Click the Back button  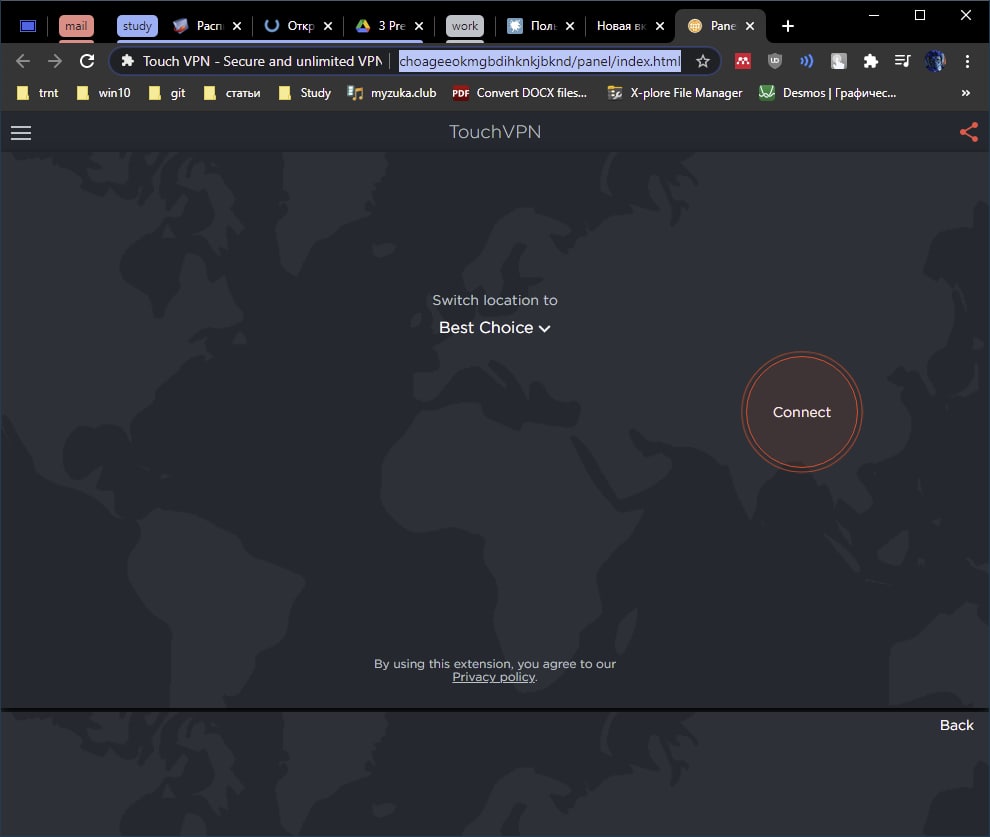coord(956,725)
